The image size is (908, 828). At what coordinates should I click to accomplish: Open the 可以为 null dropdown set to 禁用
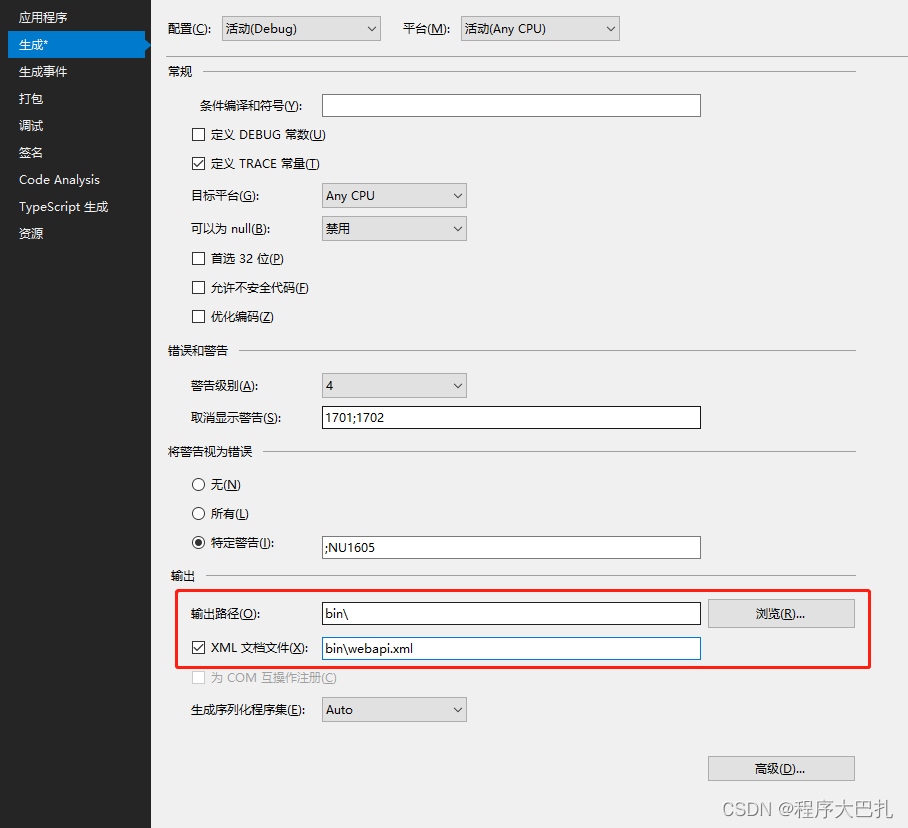(394, 229)
